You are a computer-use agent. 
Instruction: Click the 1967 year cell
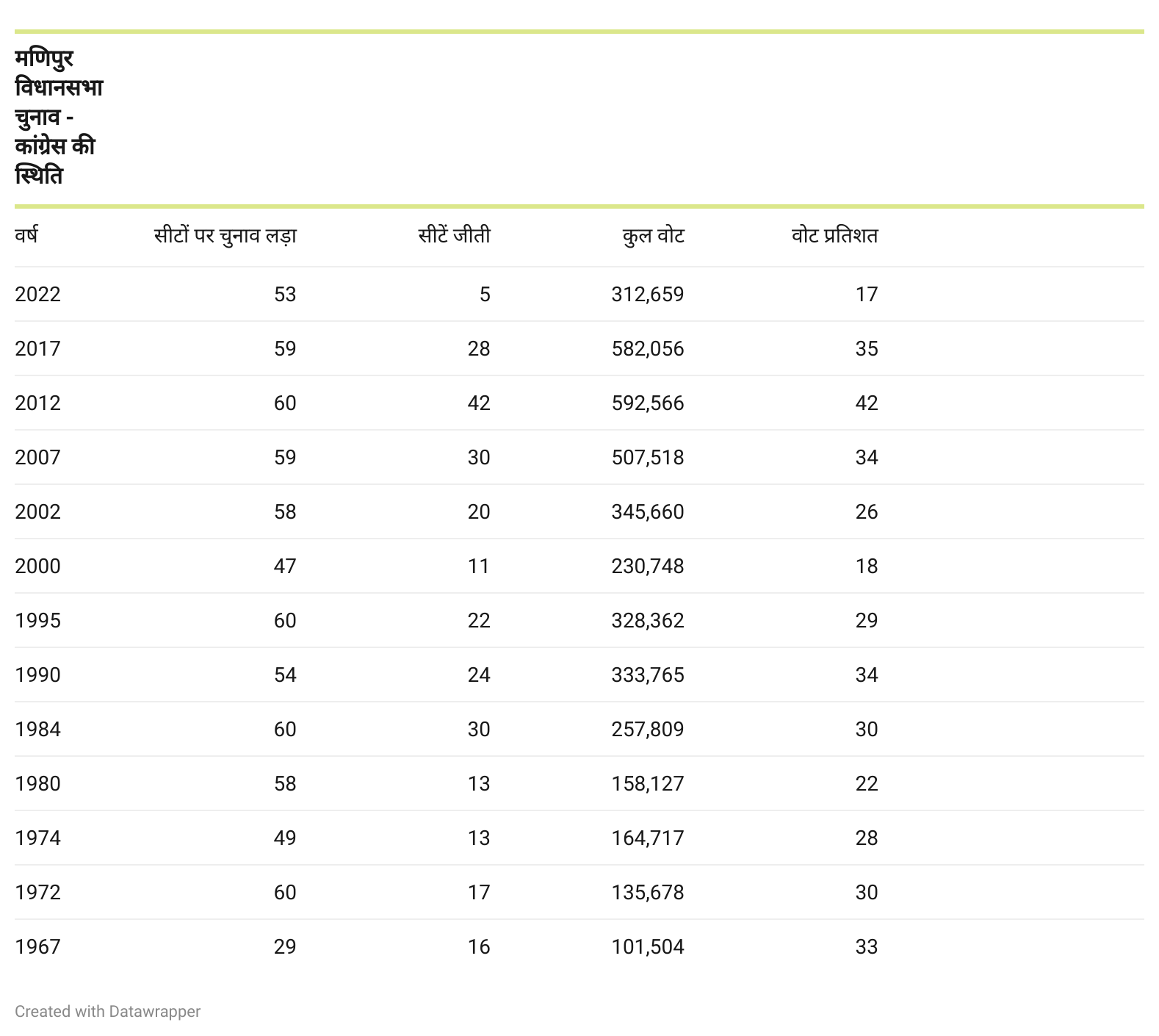point(37,947)
